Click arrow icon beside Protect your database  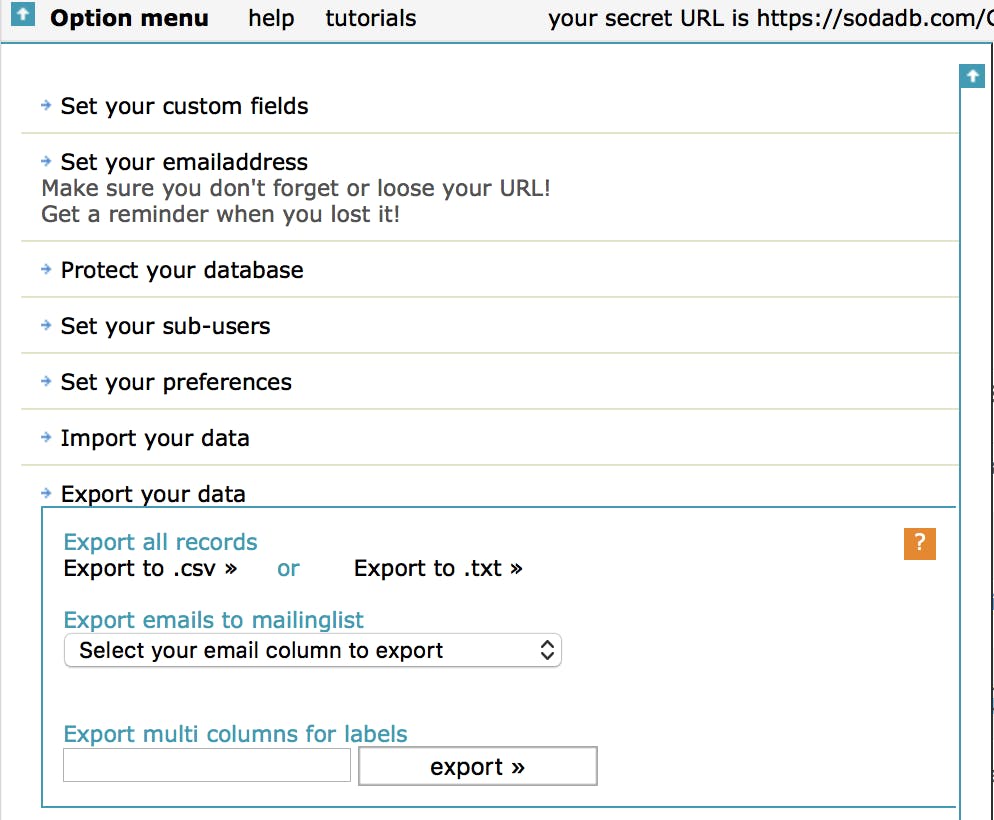point(46,269)
